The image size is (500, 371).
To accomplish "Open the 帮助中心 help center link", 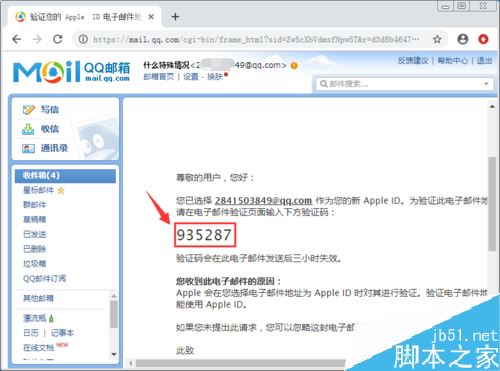I will [x=452, y=61].
